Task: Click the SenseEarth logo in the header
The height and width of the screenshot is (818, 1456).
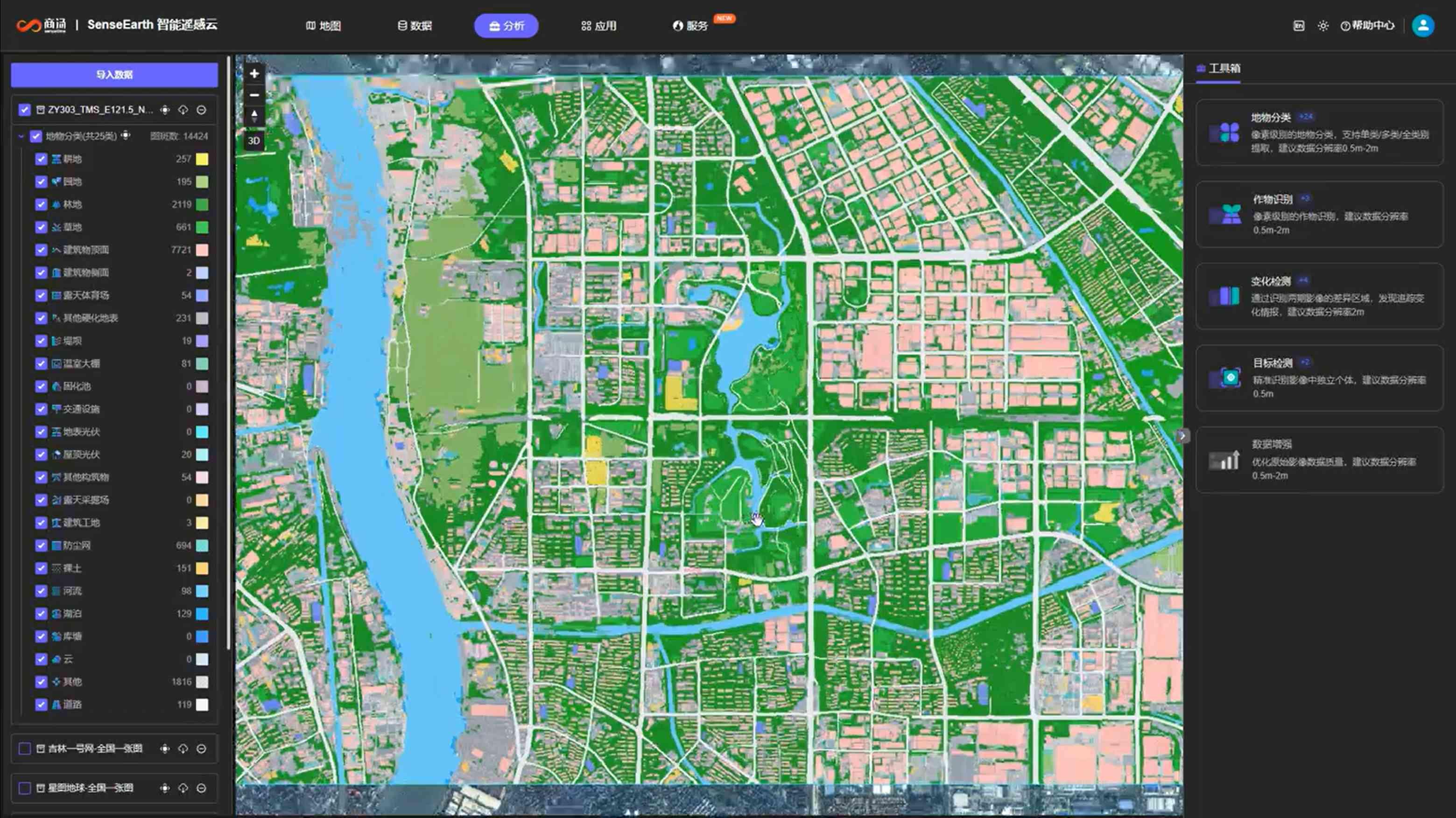Action: click(x=116, y=25)
